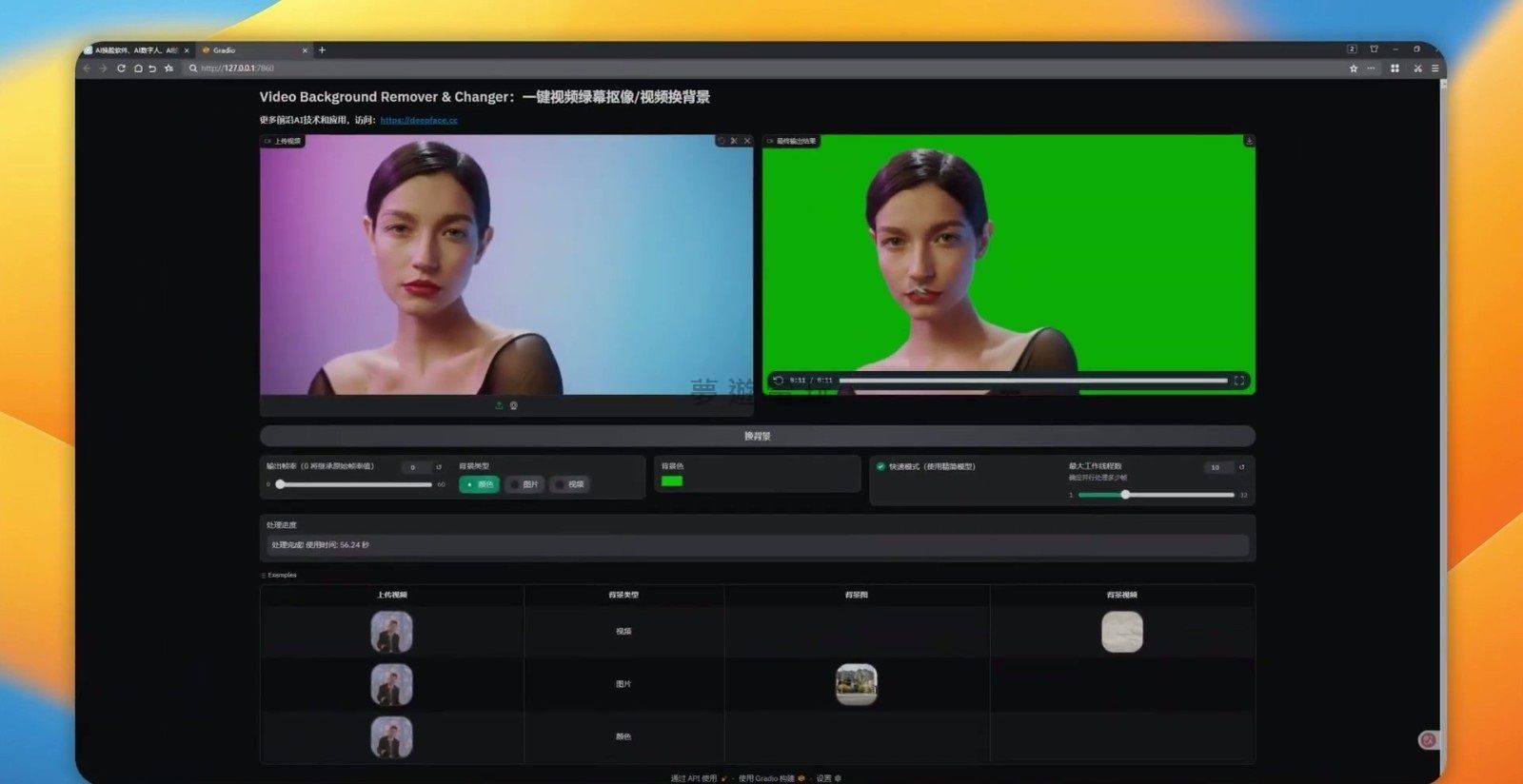Screen dimensions: 1523x784
Task: Trim the uploaded video with scissors icon
Action: point(734,141)
